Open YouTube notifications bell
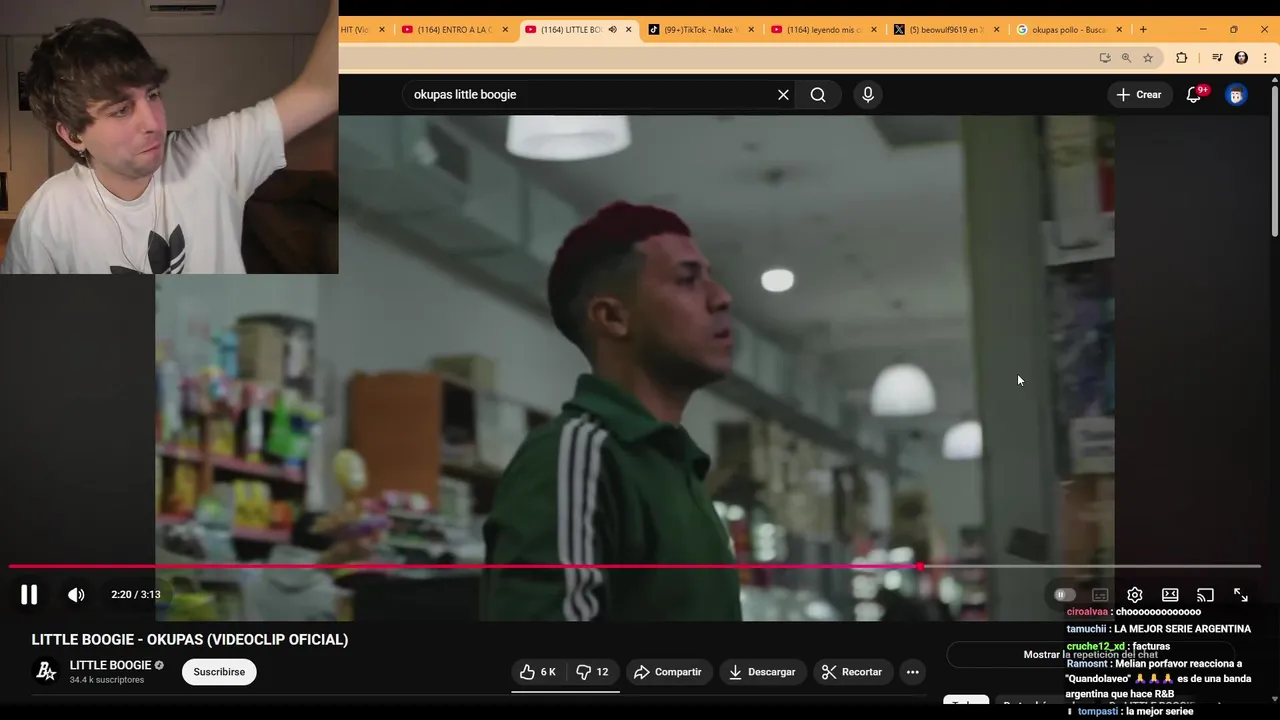 (x=1194, y=95)
